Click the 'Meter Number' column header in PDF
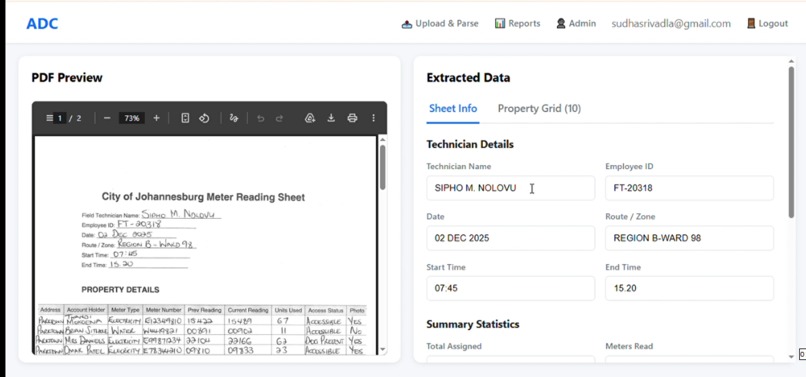Image resolution: width=806 pixels, height=377 pixels. pyautogui.click(x=163, y=310)
